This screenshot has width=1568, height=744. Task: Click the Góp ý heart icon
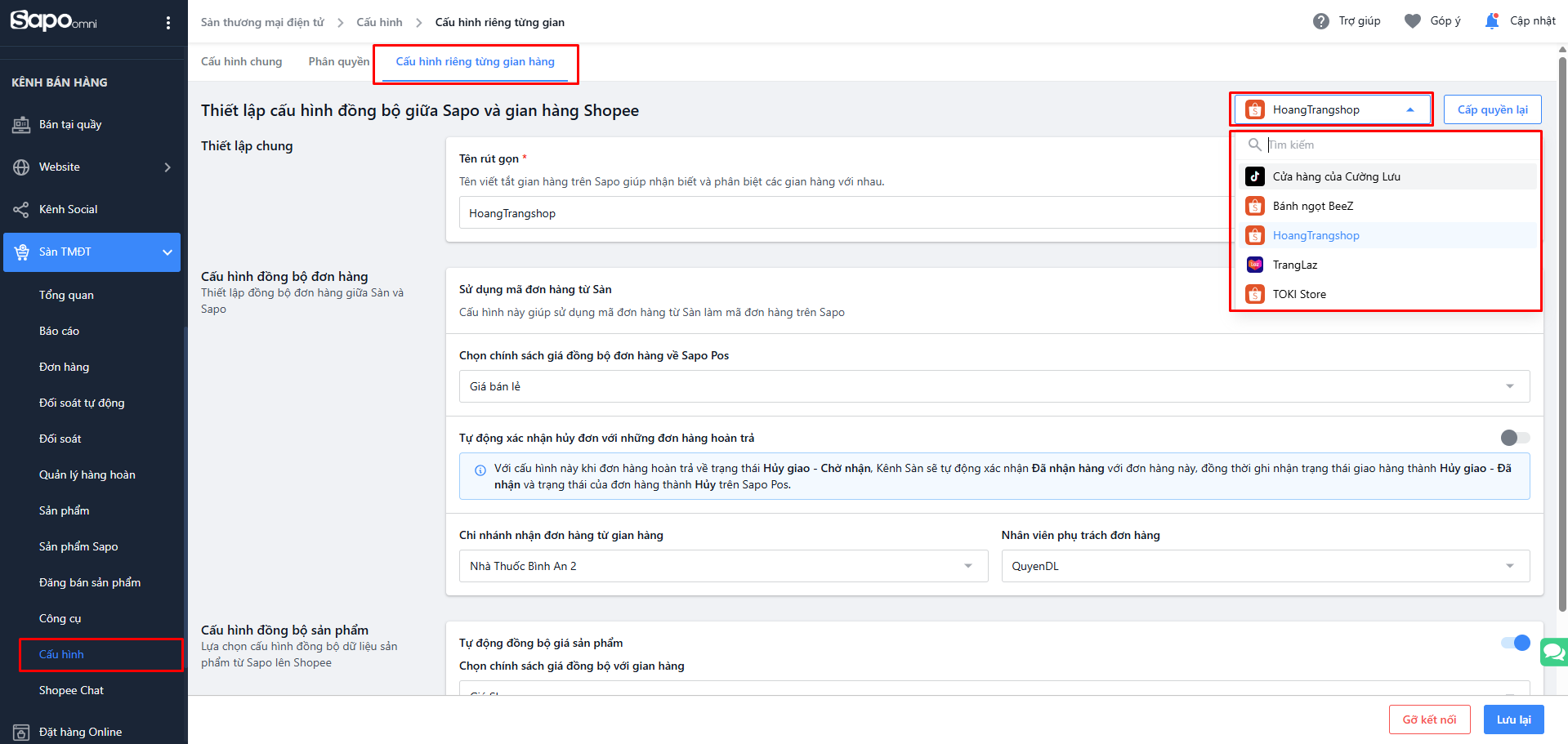pyautogui.click(x=1412, y=21)
